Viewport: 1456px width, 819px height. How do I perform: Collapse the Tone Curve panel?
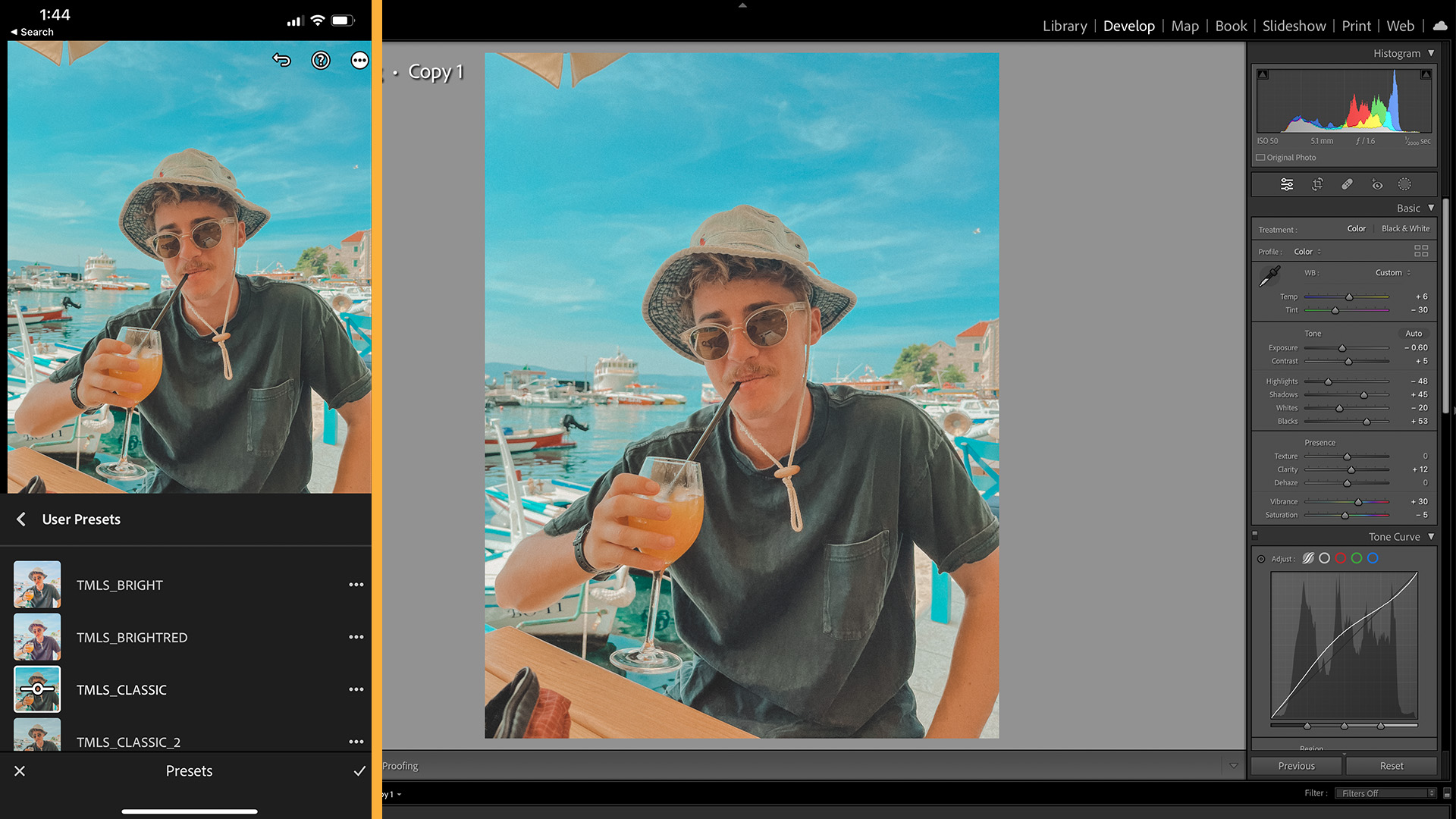(1431, 536)
